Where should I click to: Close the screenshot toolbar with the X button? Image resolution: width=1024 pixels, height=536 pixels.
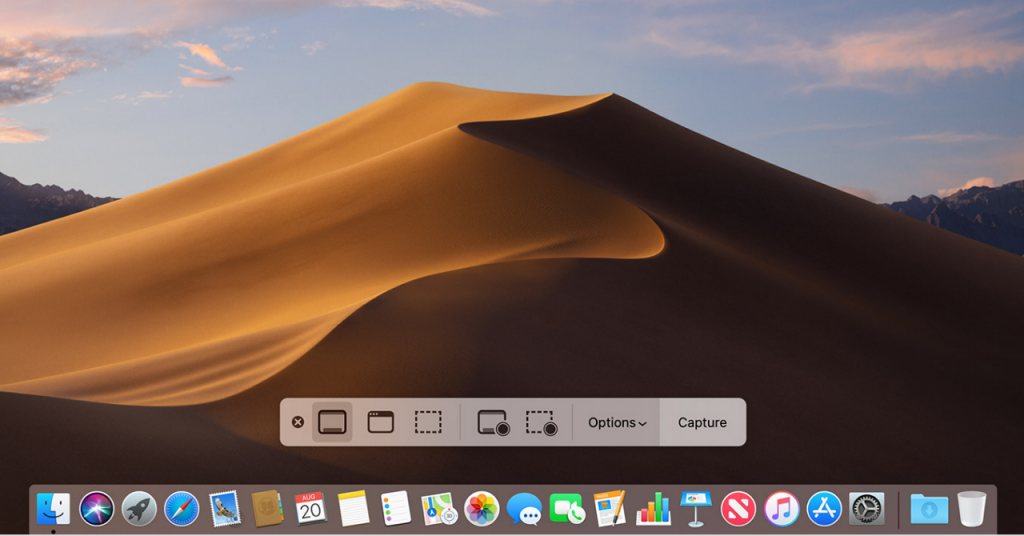pos(298,422)
